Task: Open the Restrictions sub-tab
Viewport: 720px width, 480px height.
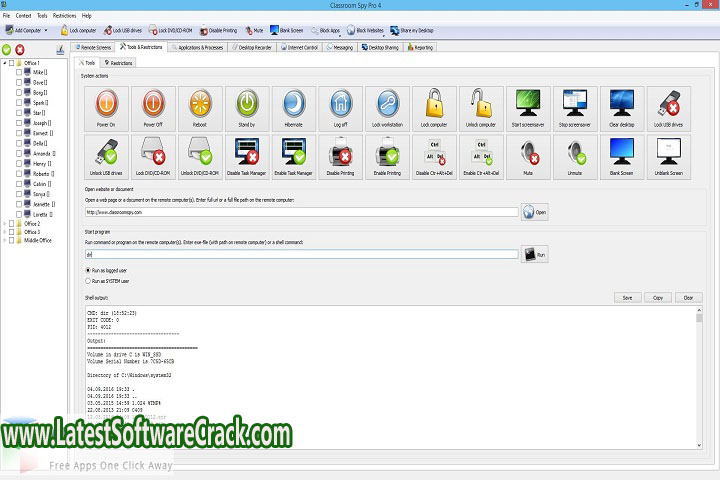Action: tap(118, 63)
